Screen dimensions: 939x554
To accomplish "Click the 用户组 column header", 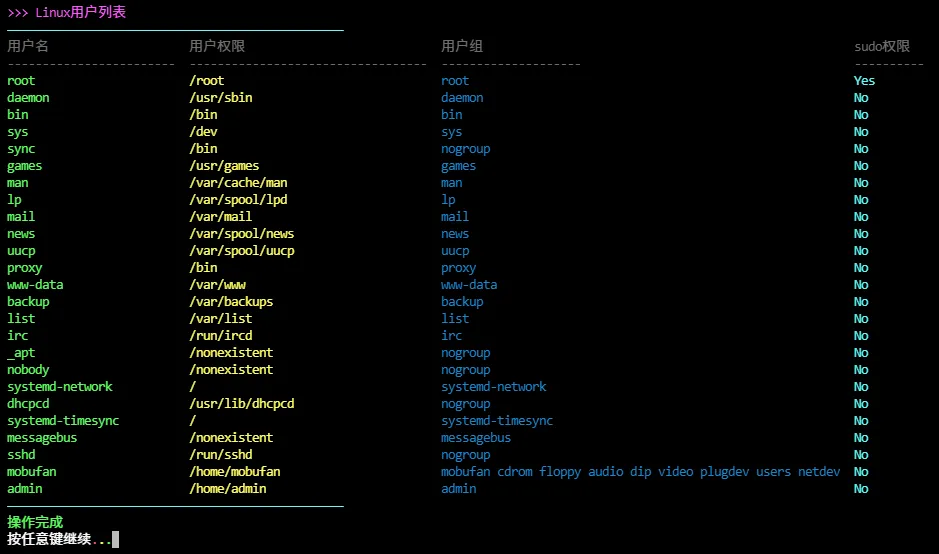I will (462, 46).
